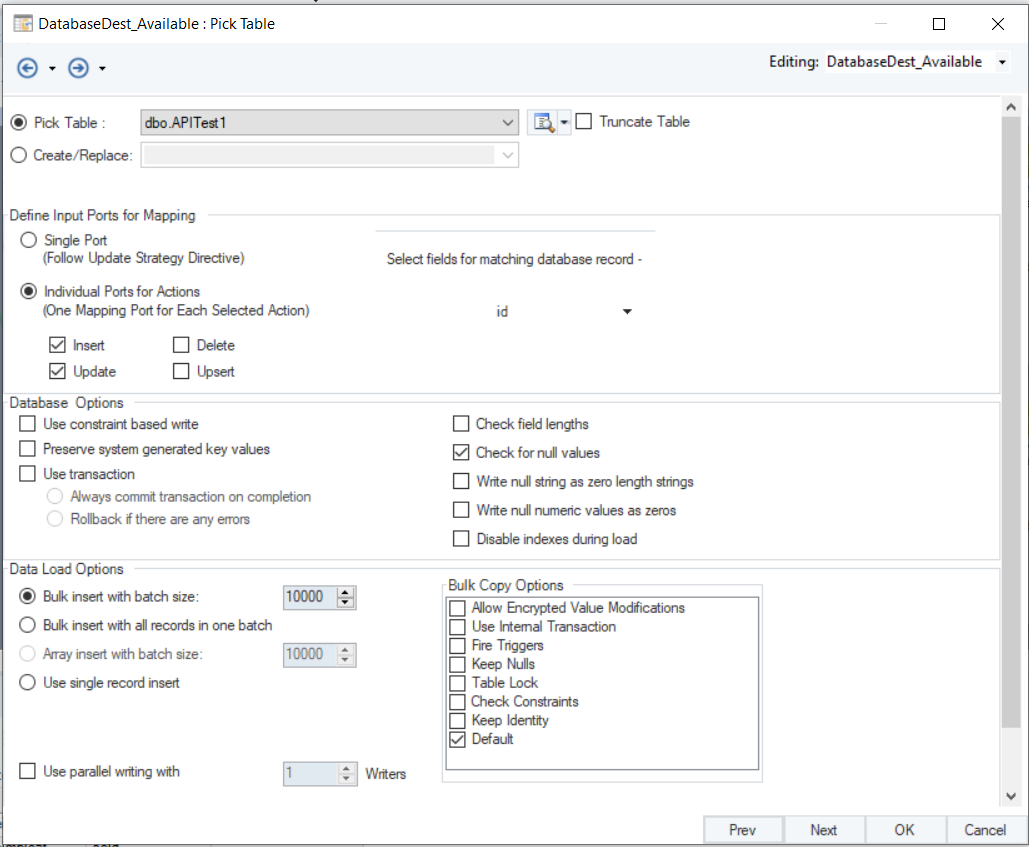Image resolution: width=1029 pixels, height=847 pixels.
Task: Open the matching field dropdown showing id
Action: (x=628, y=311)
